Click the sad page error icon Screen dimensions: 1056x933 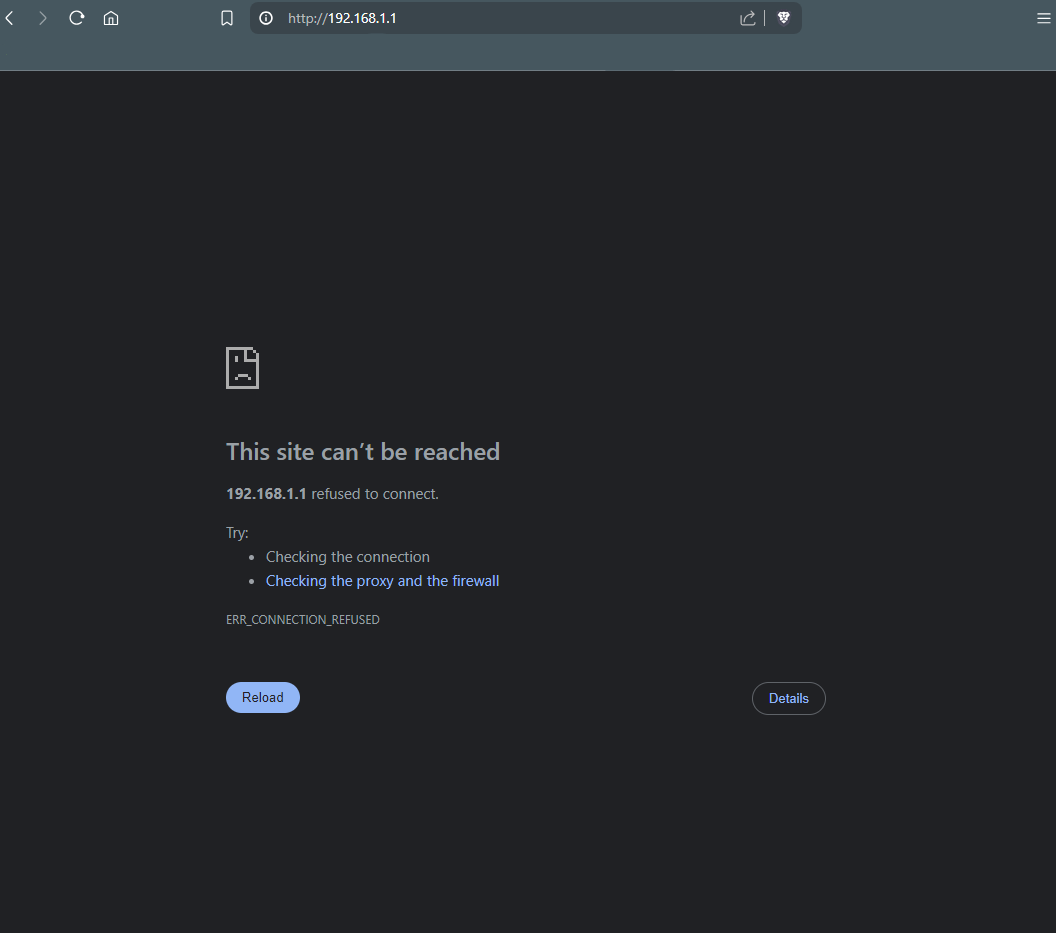point(242,368)
